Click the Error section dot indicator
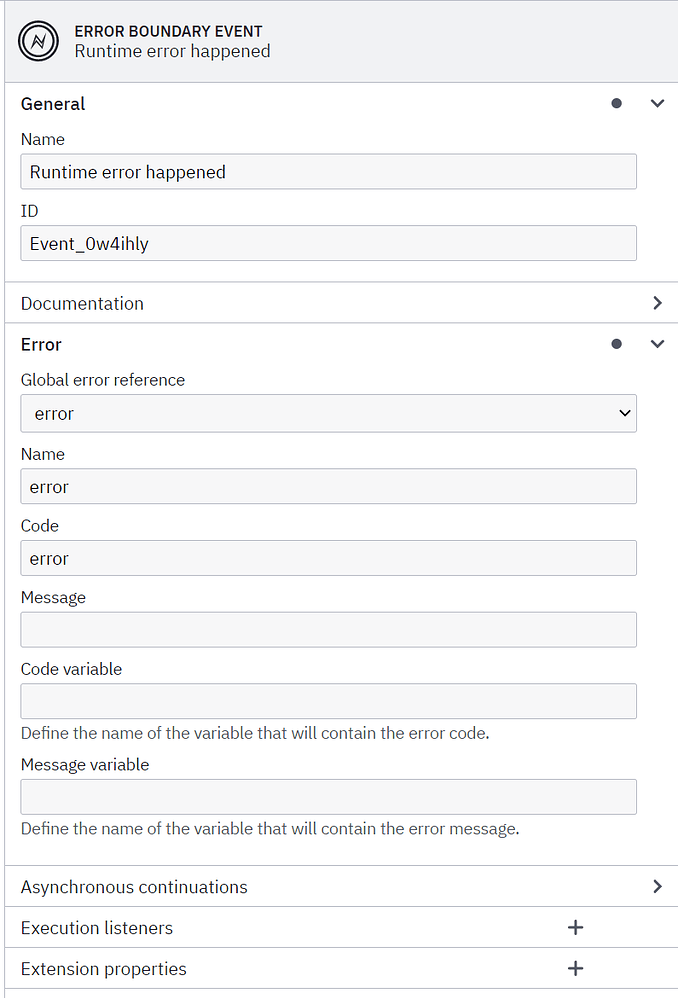 [x=616, y=344]
